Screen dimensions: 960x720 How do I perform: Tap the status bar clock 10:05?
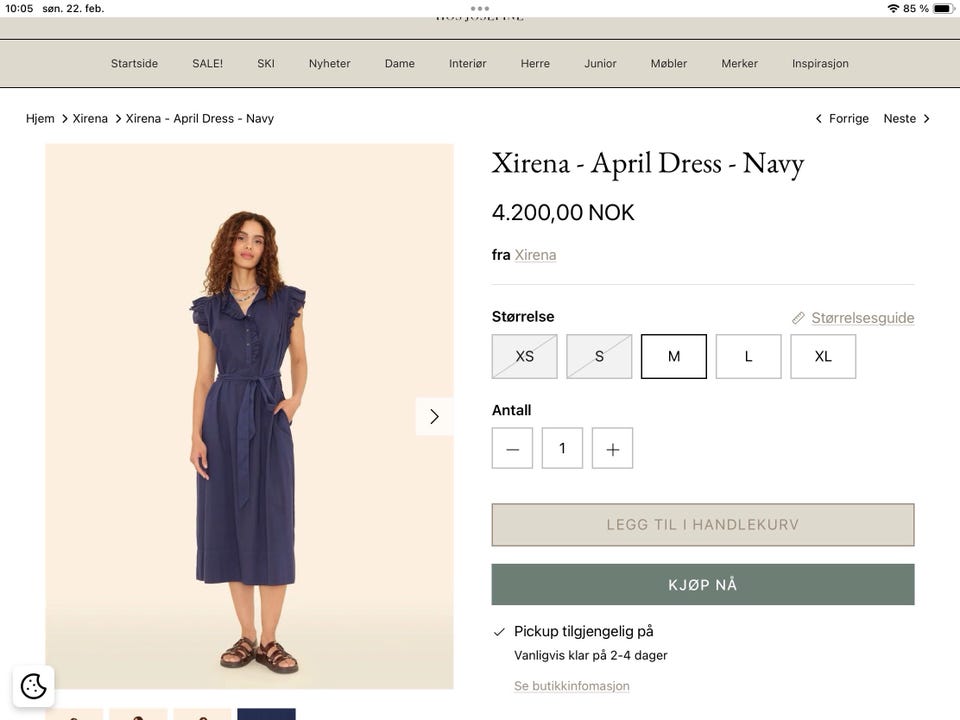tap(19, 9)
